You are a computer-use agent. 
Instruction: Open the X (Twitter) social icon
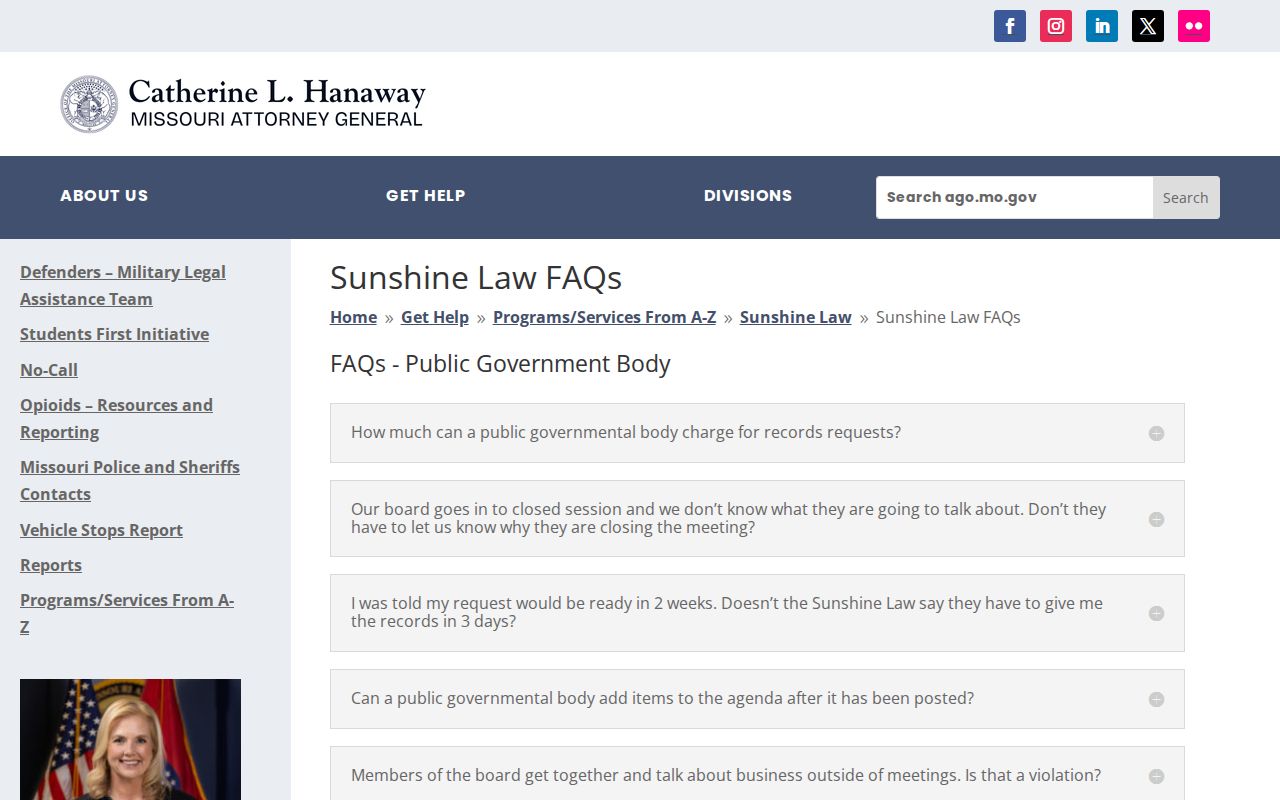tap(1148, 26)
